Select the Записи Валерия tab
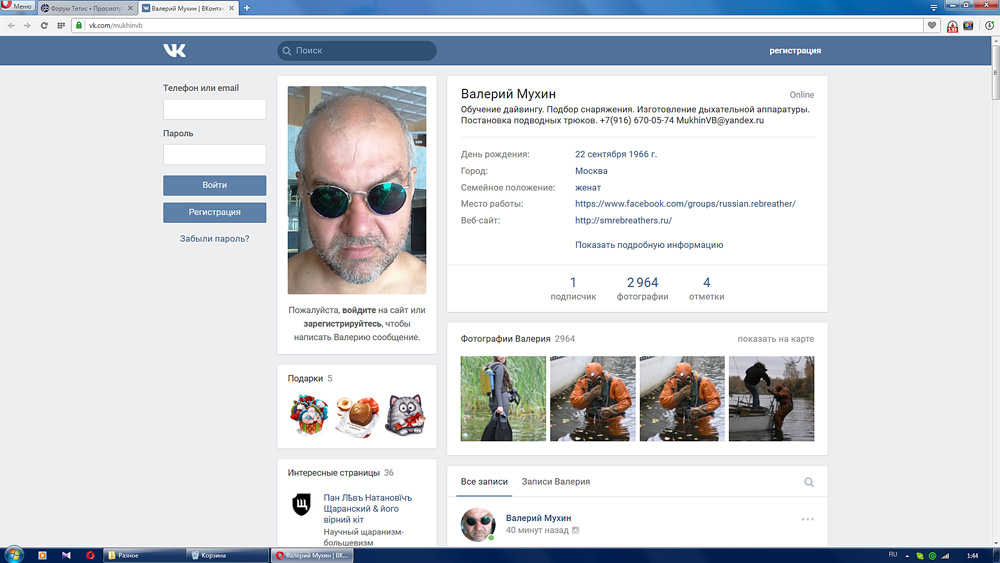Screen dimensions: 1000x563 (x=555, y=481)
